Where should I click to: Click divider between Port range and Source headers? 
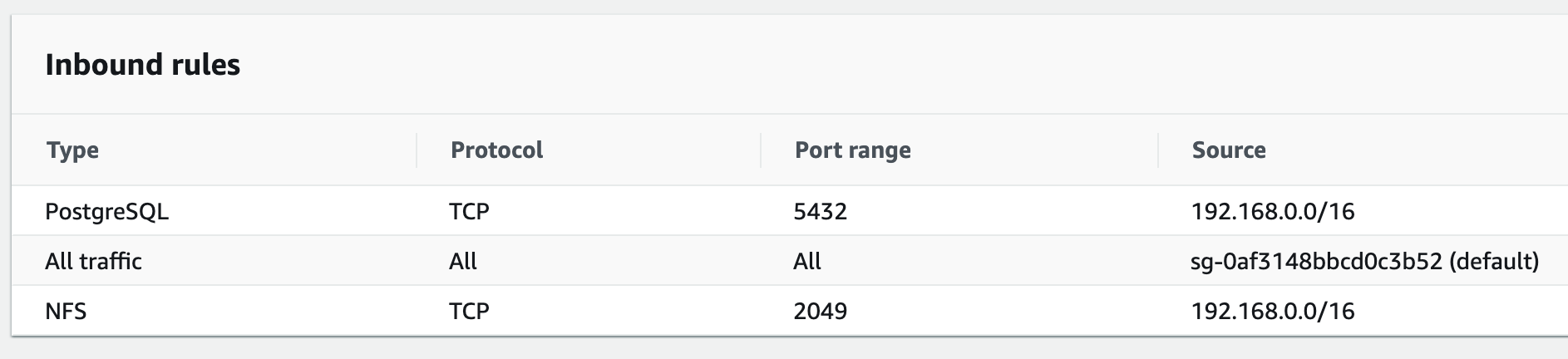pos(1158,150)
